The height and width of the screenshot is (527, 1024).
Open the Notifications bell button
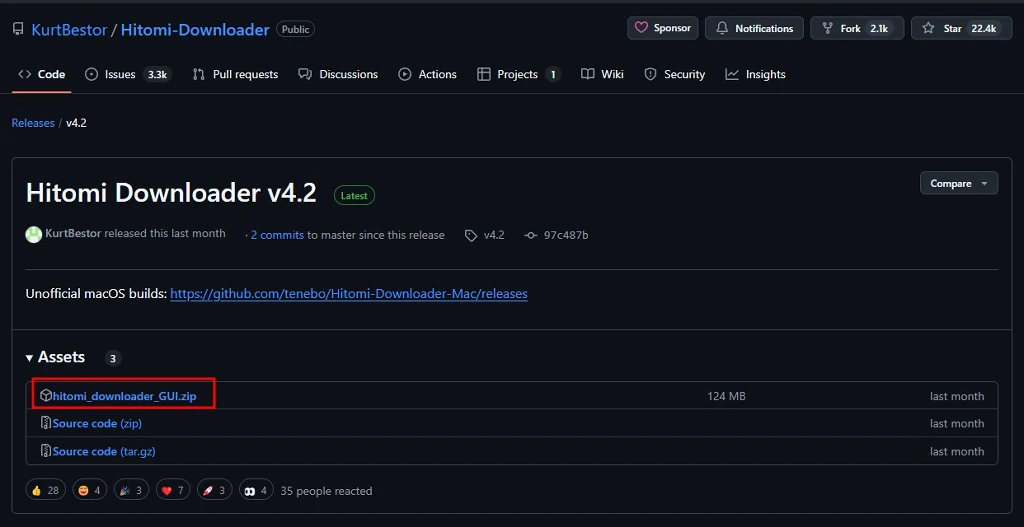754,28
